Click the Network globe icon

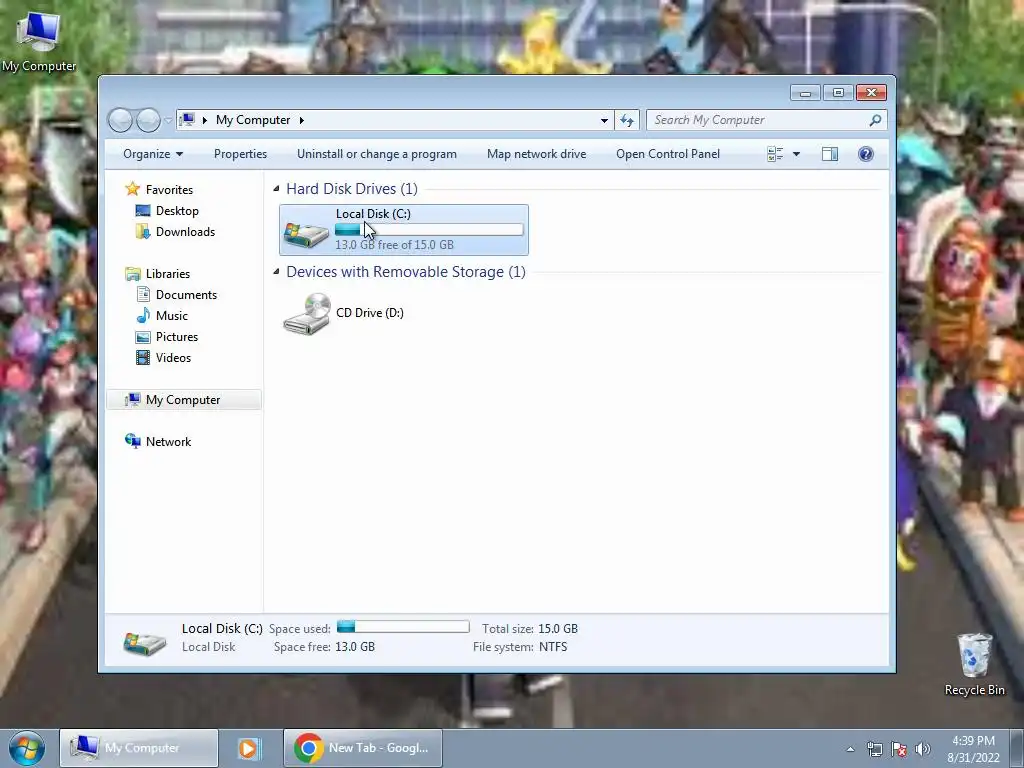click(133, 441)
